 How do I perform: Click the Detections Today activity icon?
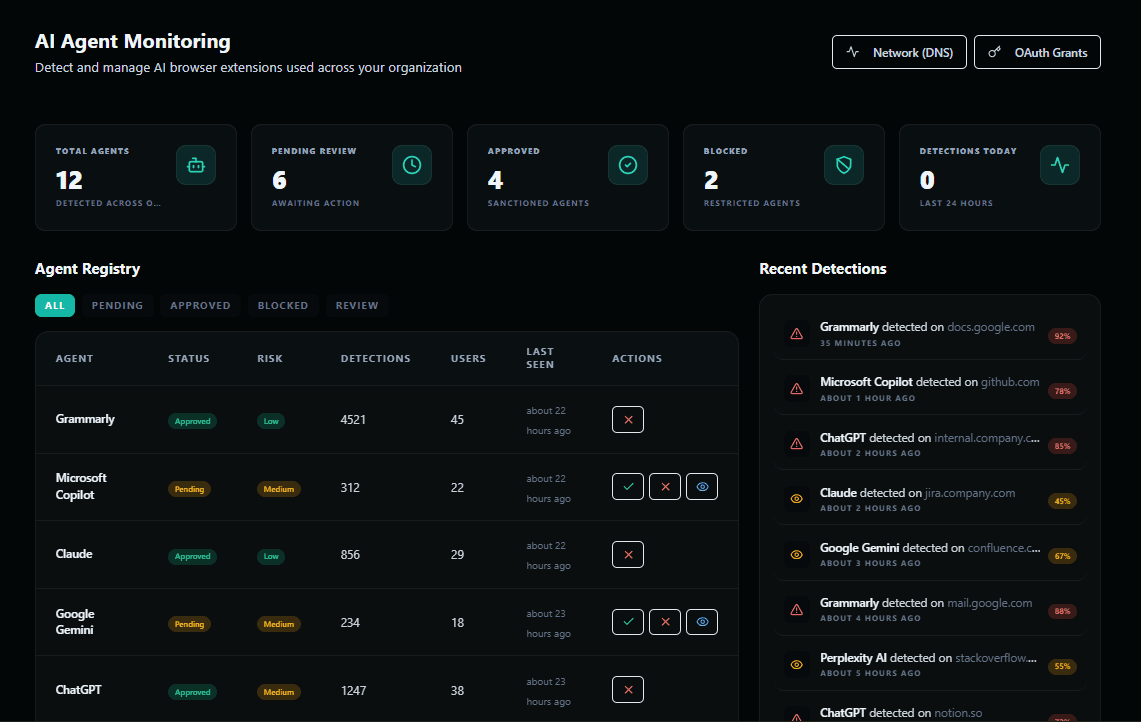click(x=1060, y=165)
